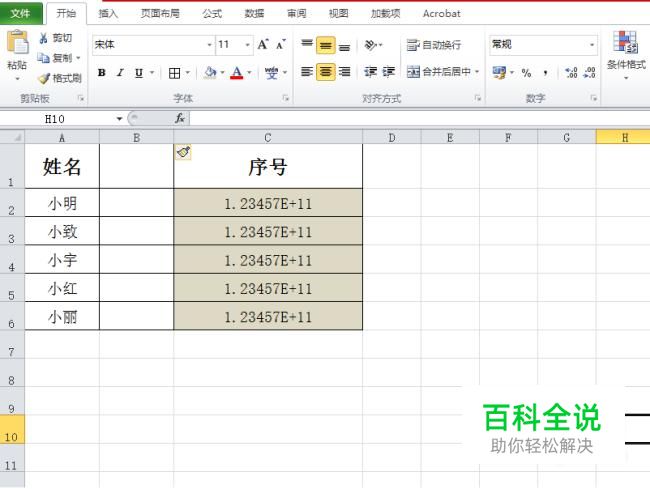Toggle underline formatting
The height and width of the screenshot is (489, 650).
point(139,73)
